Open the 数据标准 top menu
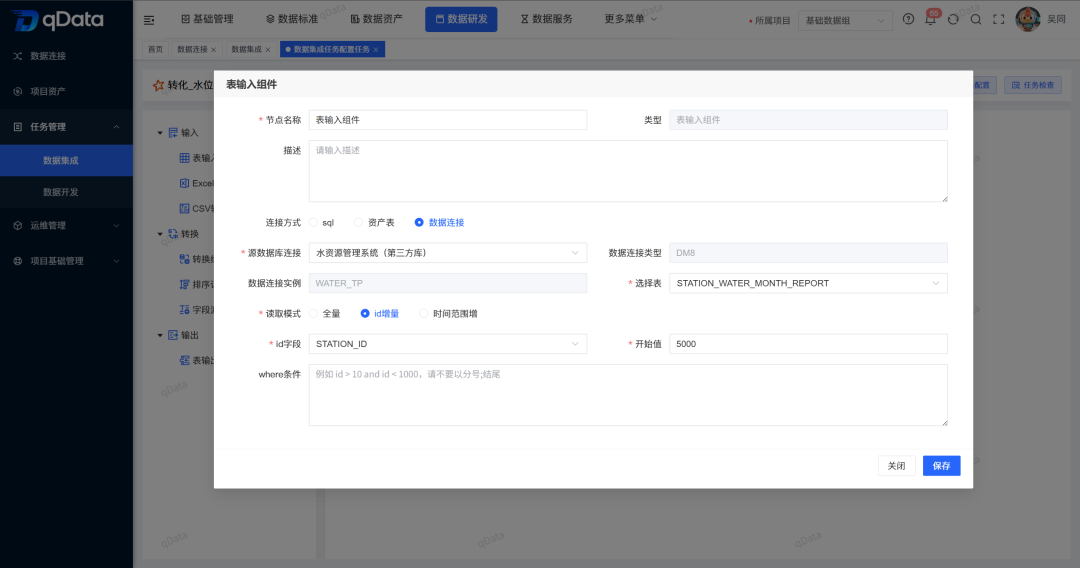This screenshot has width=1080, height=568. 292,19
